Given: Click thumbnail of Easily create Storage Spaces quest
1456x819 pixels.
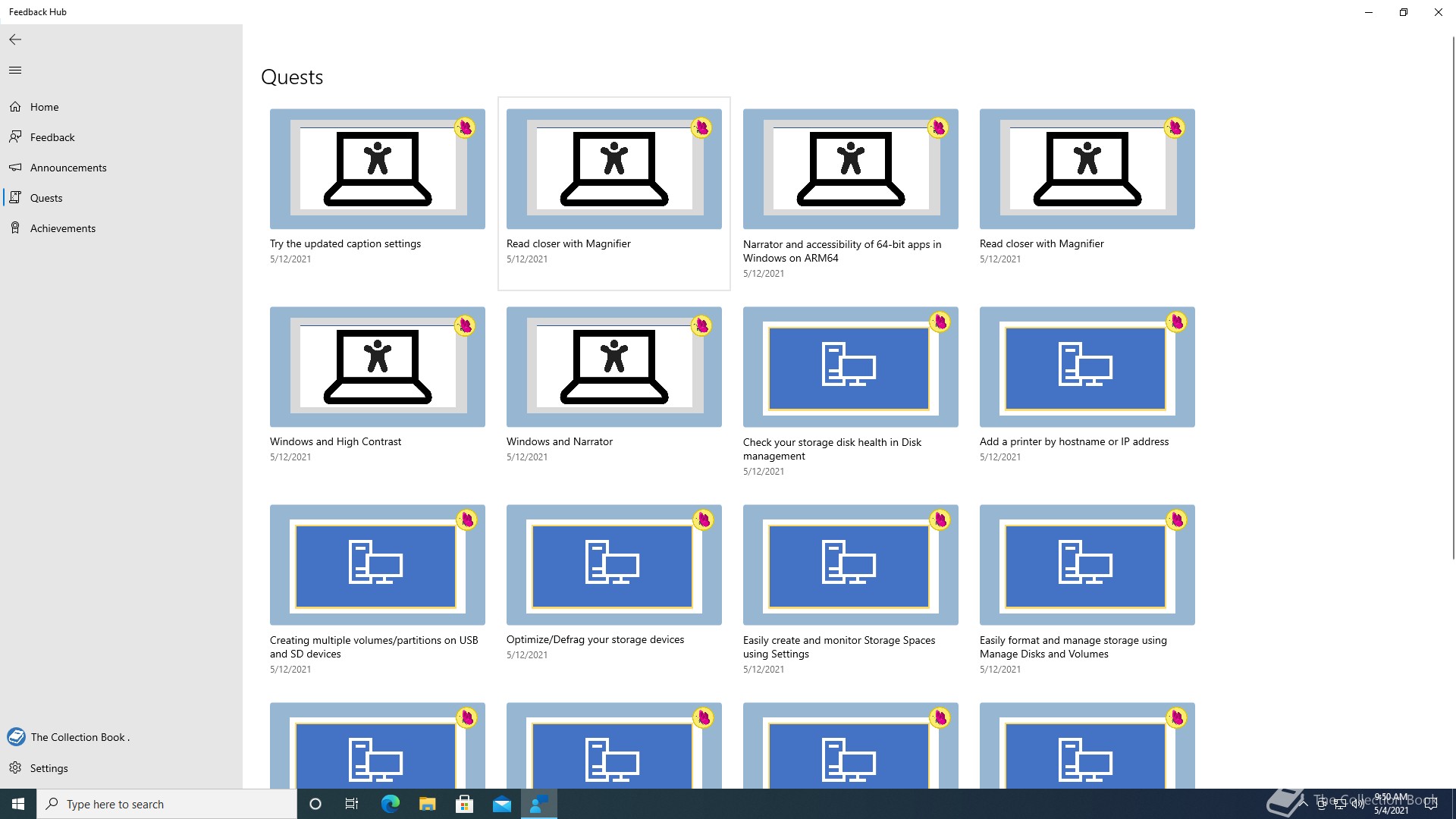Looking at the screenshot, I should tap(851, 565).
